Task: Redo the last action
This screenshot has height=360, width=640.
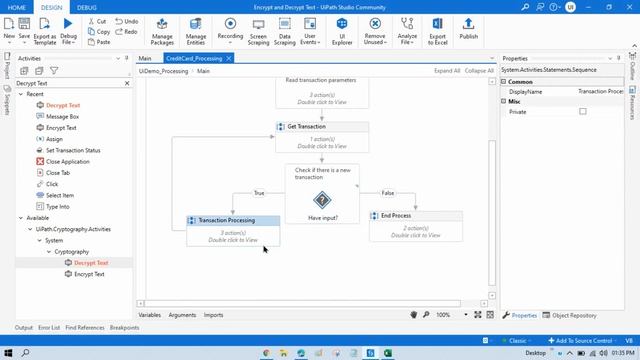Action: 126,31
